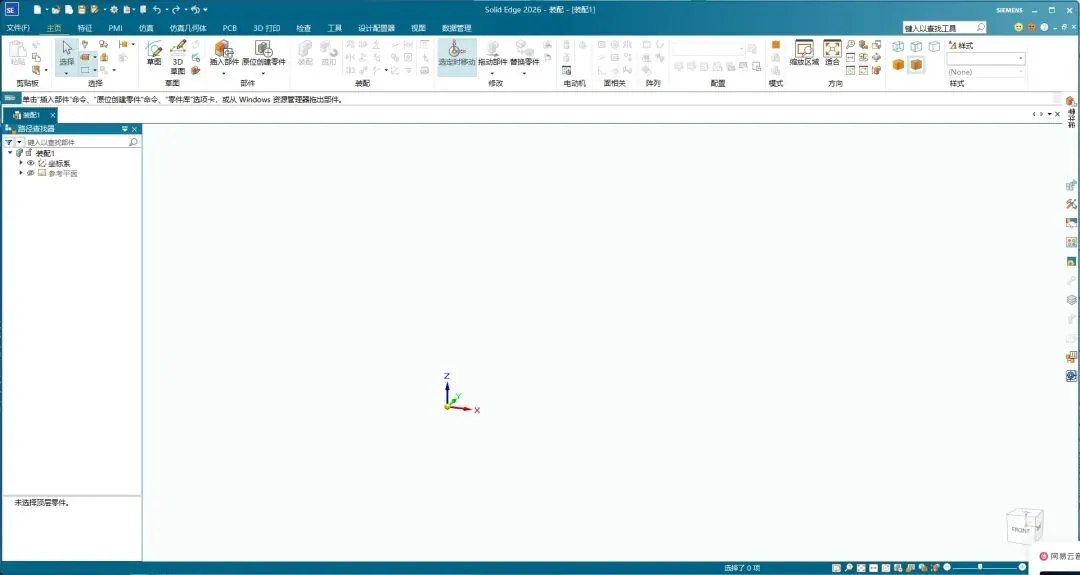
Task: Open the 样式 style combo box
Action: (x=986, y=59)
